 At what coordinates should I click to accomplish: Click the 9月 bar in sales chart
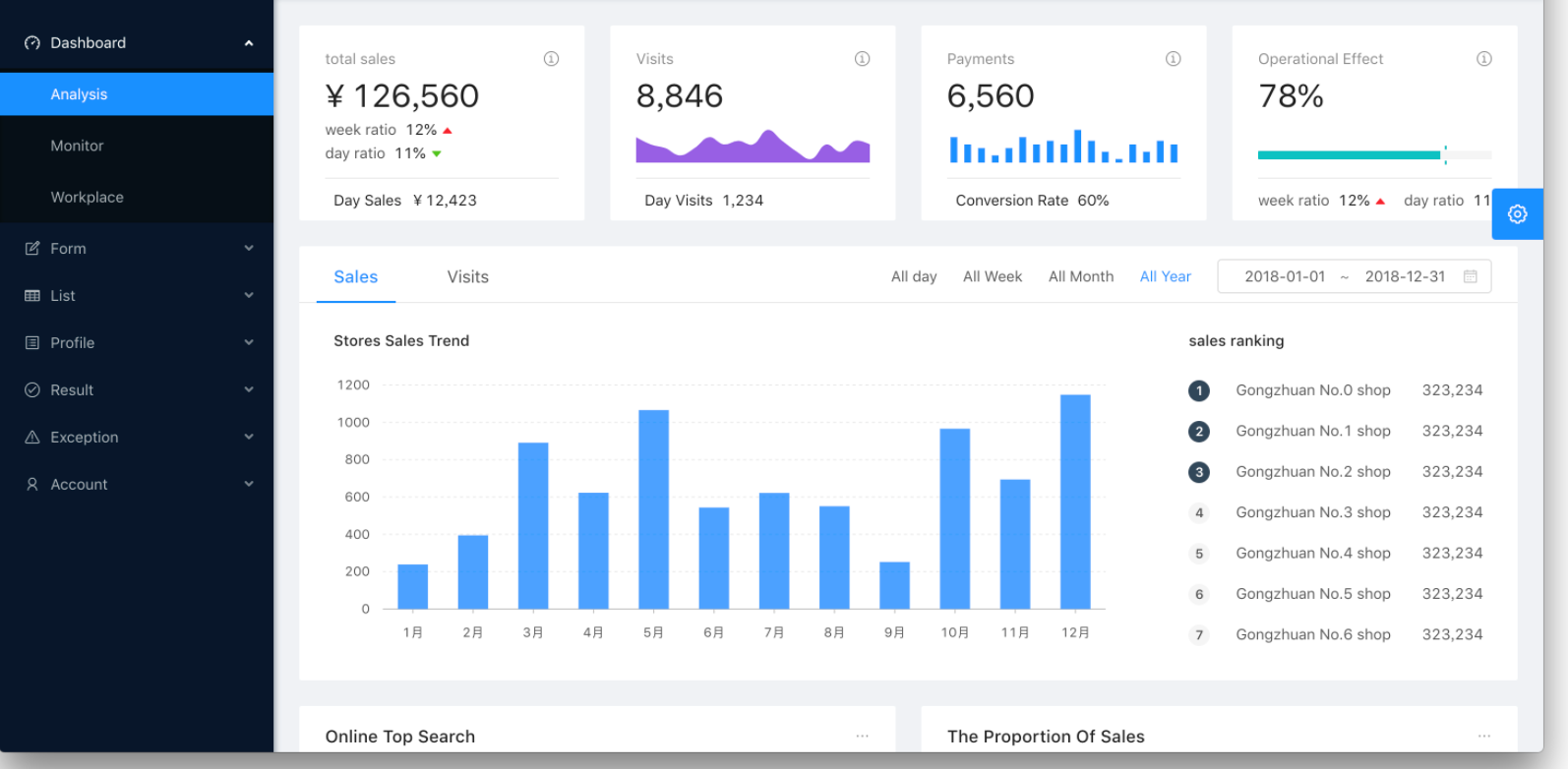pos(894,586)
